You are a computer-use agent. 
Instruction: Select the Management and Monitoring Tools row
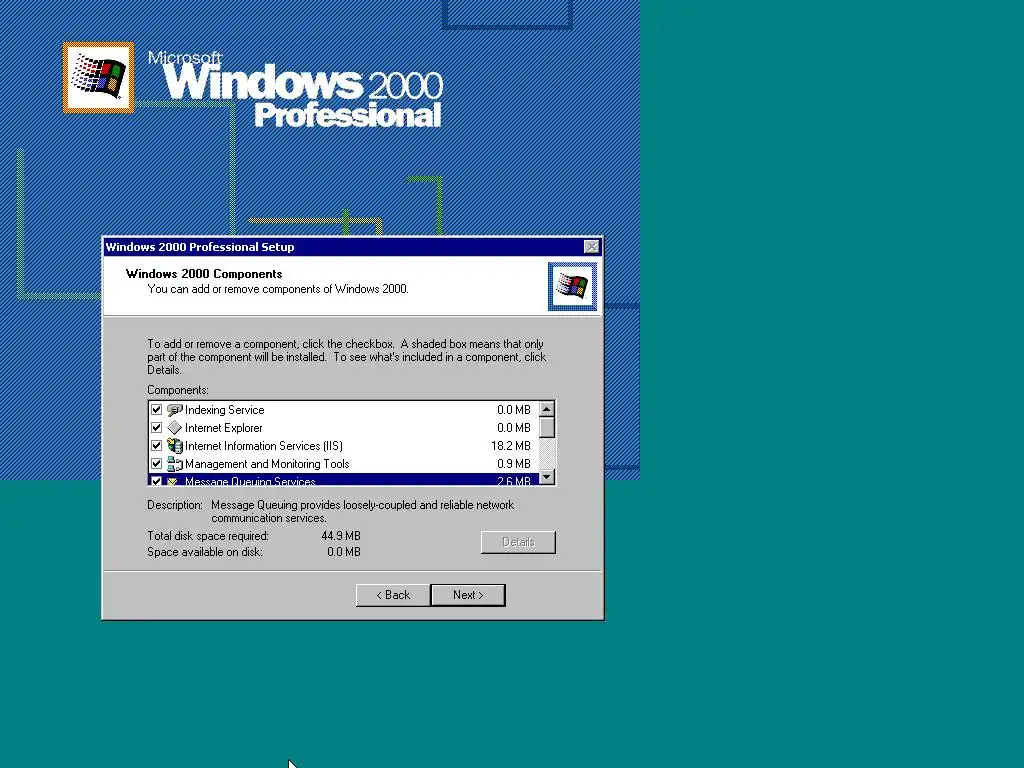tap(344, 464)
